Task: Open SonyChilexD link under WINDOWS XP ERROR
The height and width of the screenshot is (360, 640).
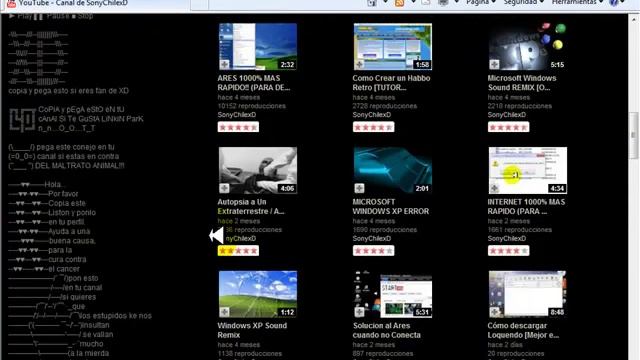Action: [371, 238]
